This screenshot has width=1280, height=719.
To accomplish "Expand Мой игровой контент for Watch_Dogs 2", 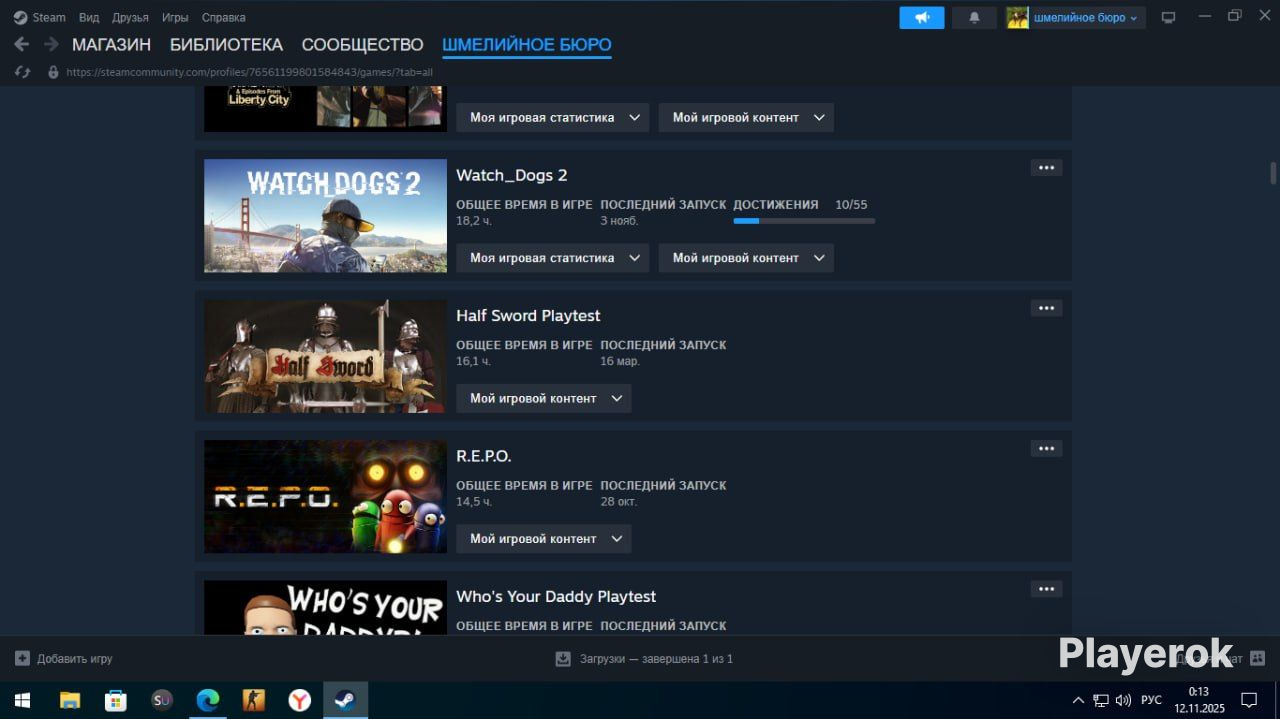I will pyautogui.click(x=746, y=258).
